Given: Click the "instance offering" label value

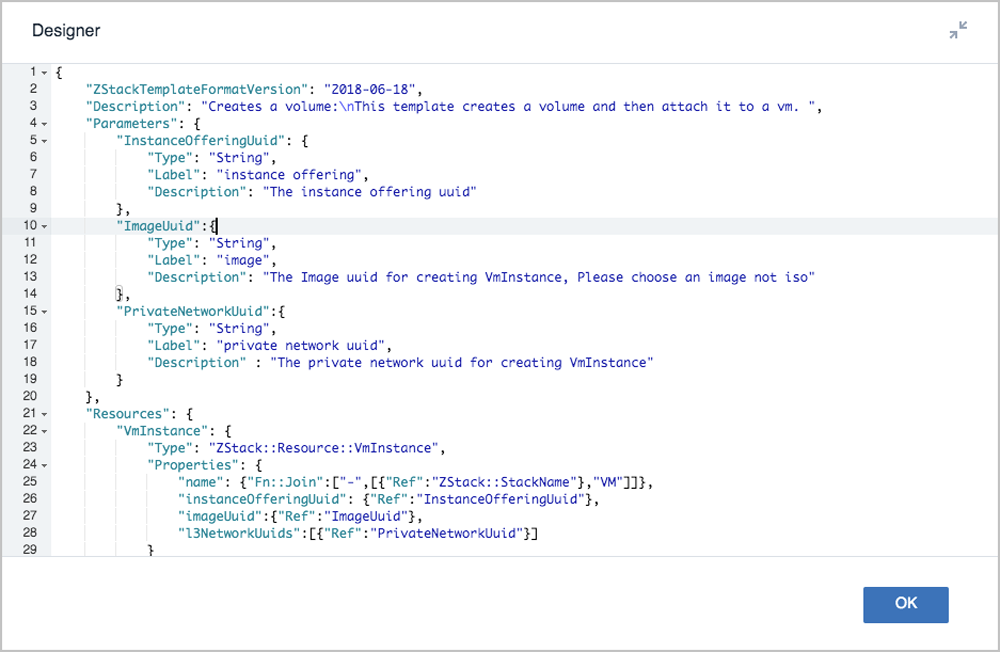Looking at the screenshot, I should [289, 175].
